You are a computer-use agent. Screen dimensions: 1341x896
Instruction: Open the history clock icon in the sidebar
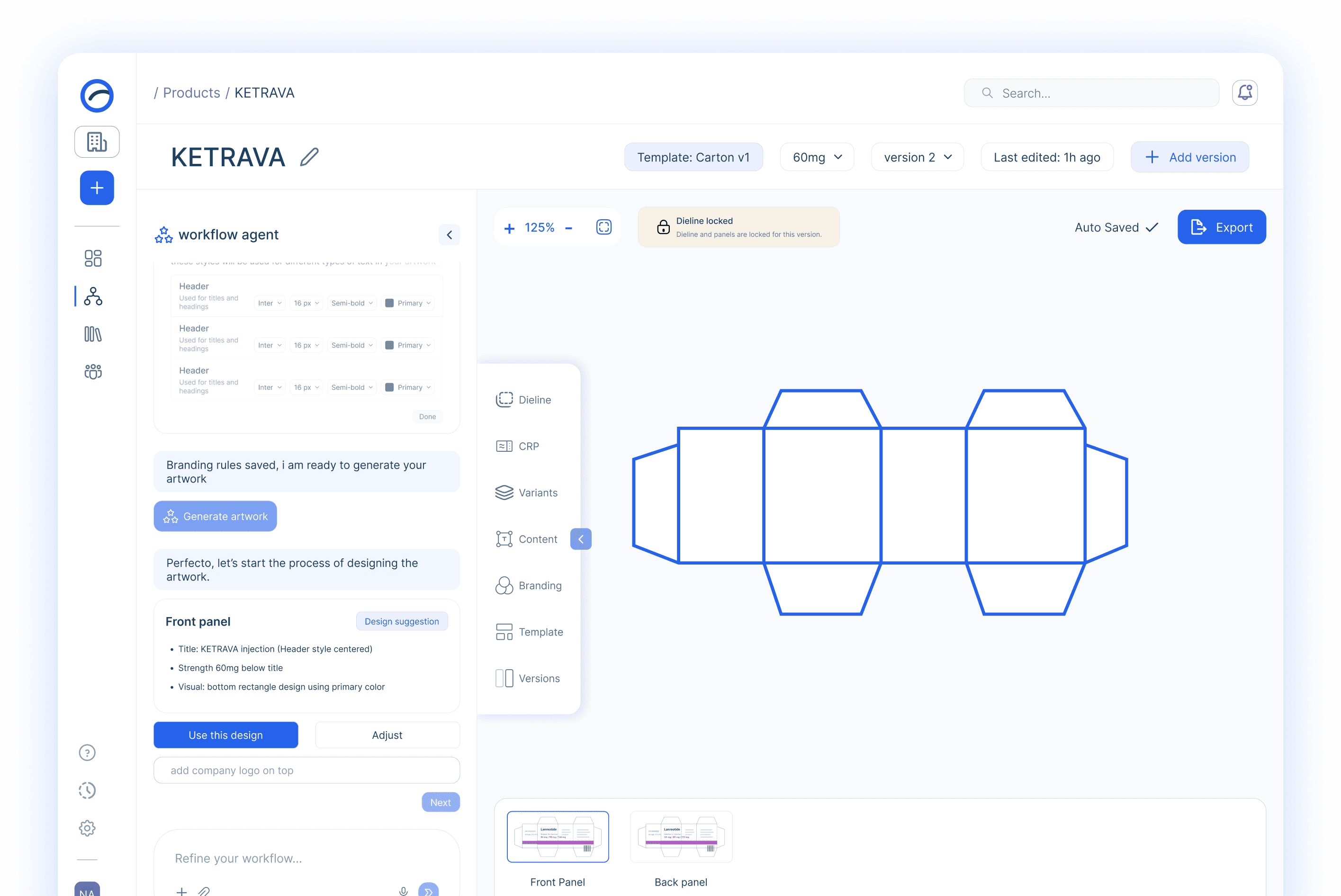[87, 790]
